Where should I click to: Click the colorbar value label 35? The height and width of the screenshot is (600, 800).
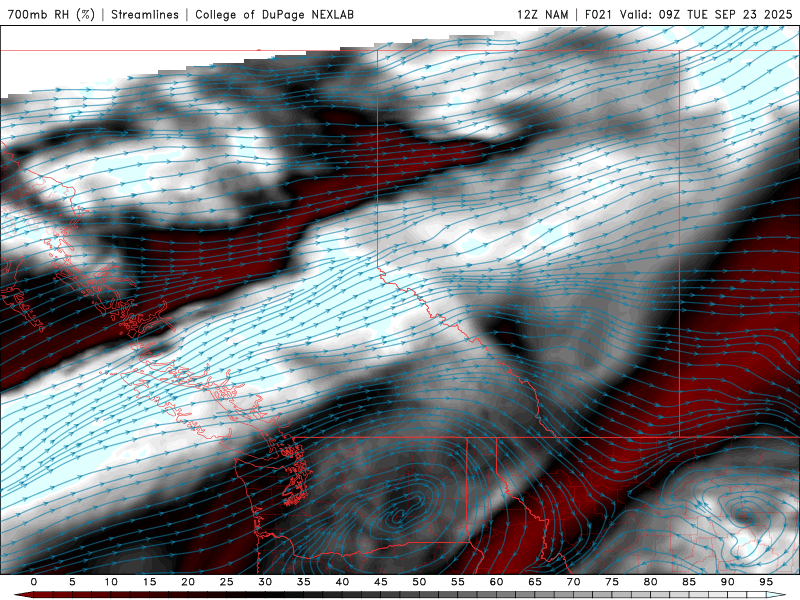point(304,582)
